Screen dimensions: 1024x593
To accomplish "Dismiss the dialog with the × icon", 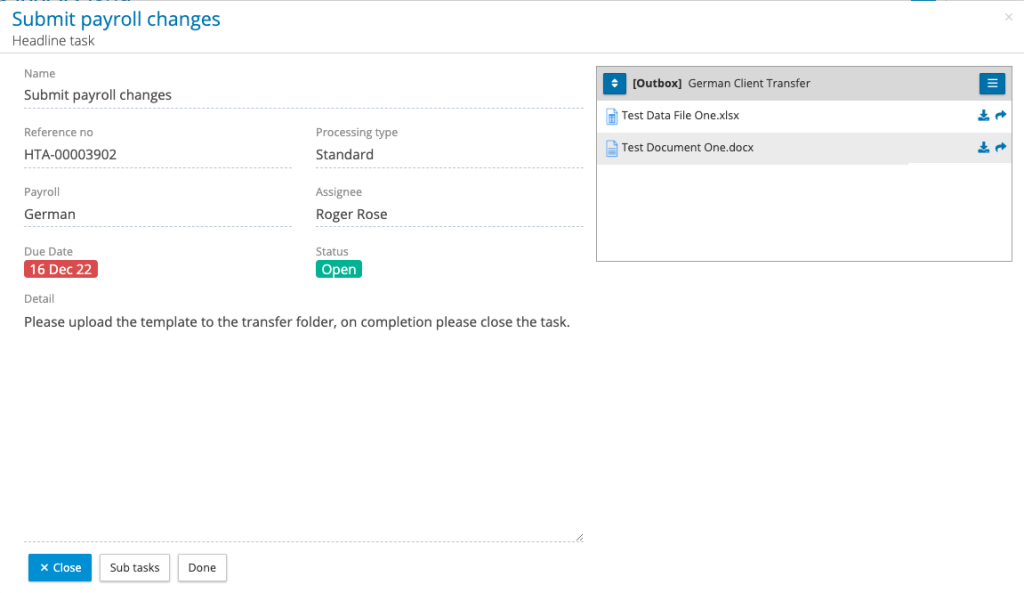I will [1008, 16].
